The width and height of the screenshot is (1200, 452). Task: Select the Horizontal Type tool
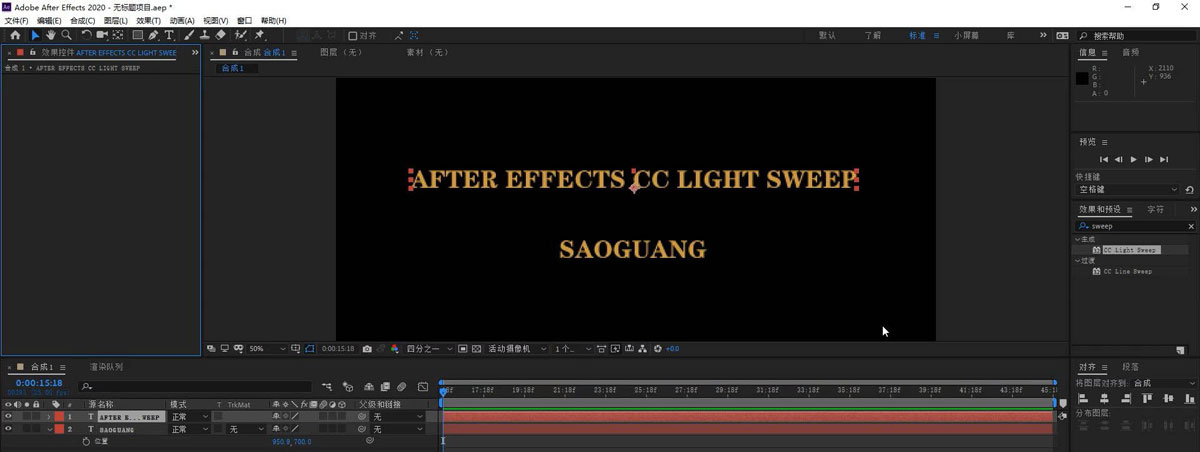point(169,35)
